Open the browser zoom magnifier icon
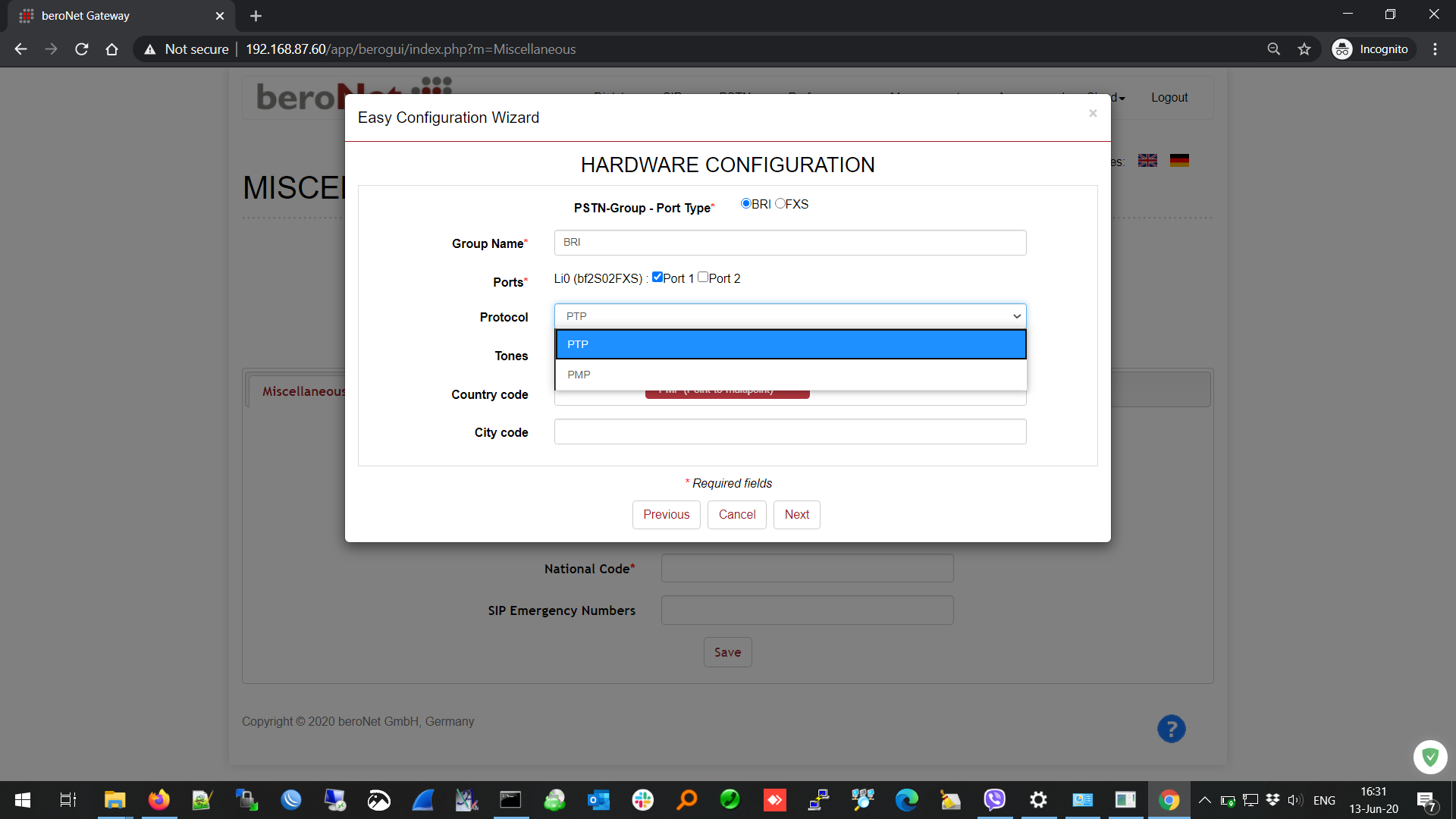The image size is (1456, 819). tap(1274, 49)
